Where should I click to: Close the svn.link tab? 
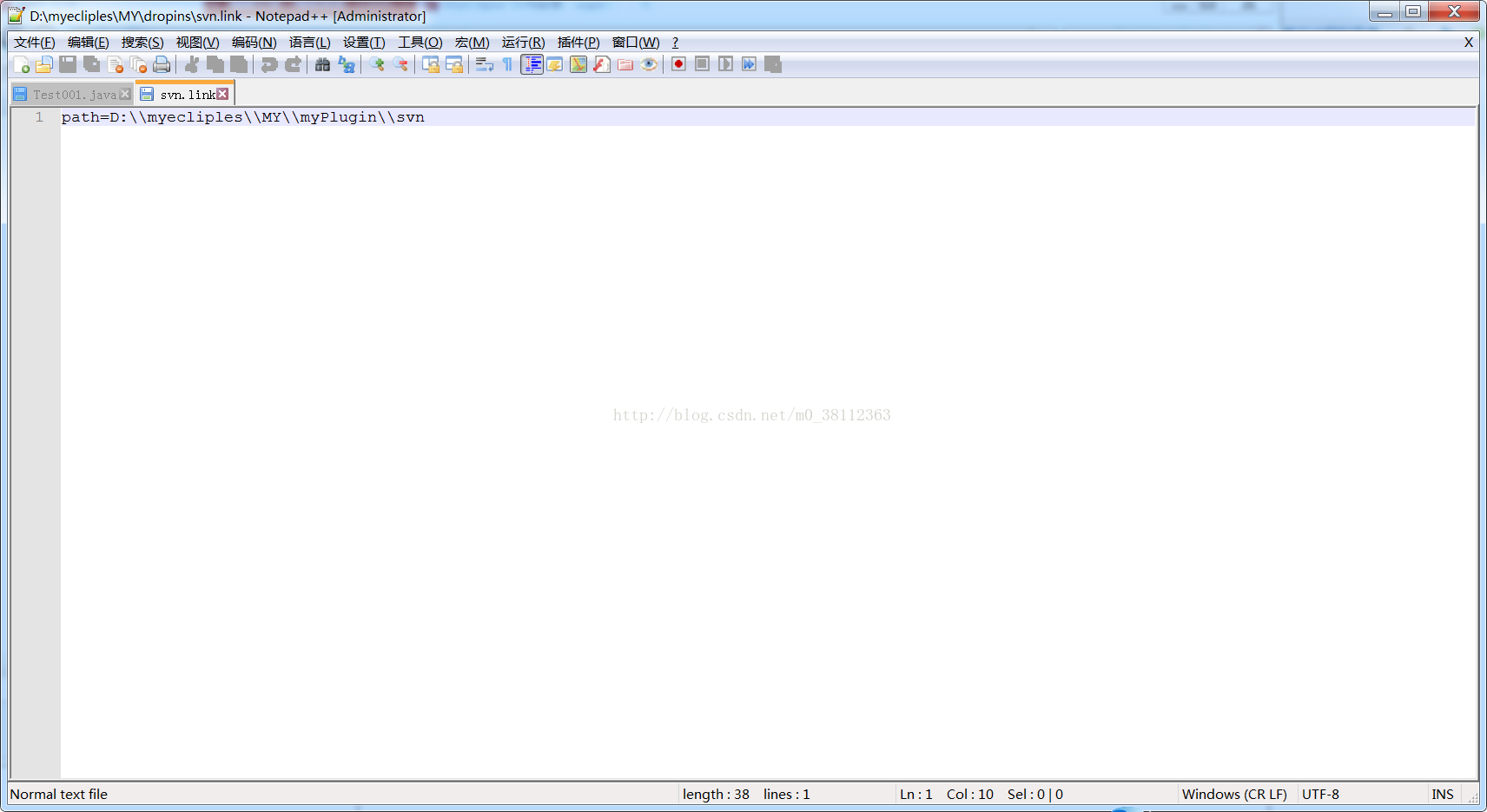coord(223,94)
